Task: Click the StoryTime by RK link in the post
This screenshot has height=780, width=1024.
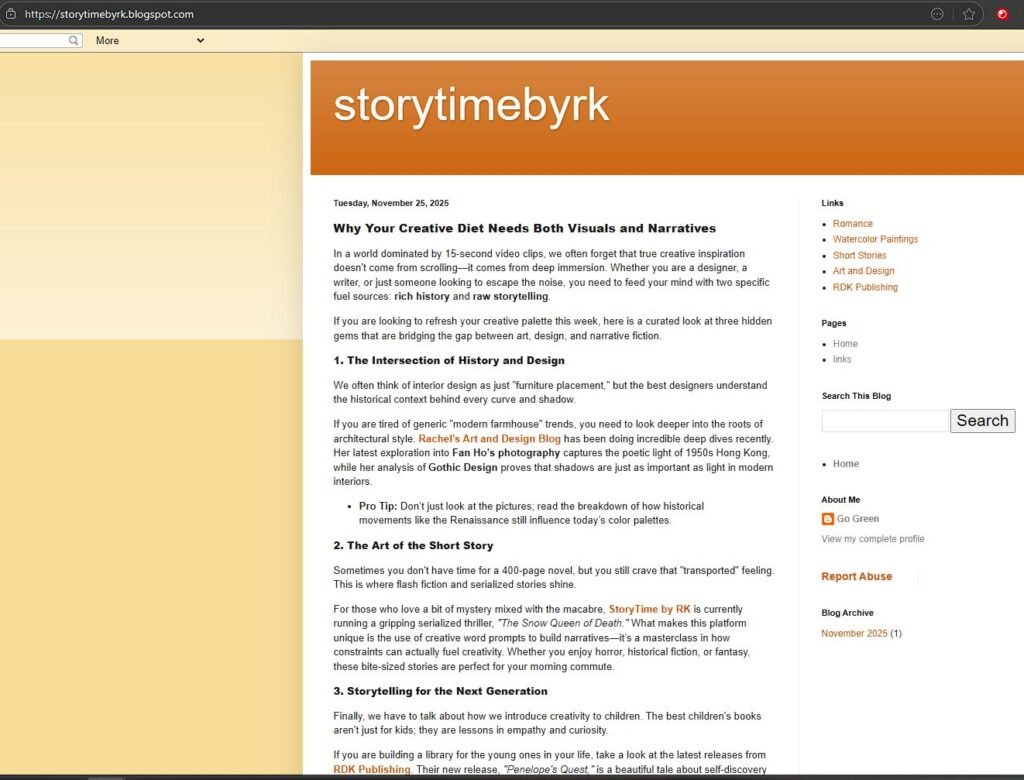Action: tap(648, 609)
